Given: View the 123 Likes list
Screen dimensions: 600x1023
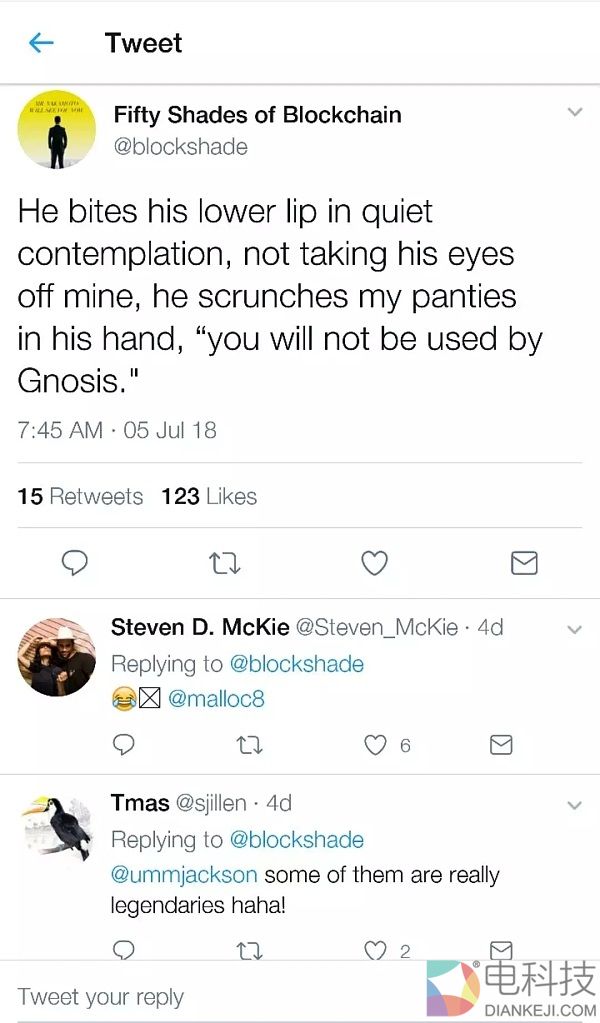Looking at the screenshot, I should pos(209,496).
